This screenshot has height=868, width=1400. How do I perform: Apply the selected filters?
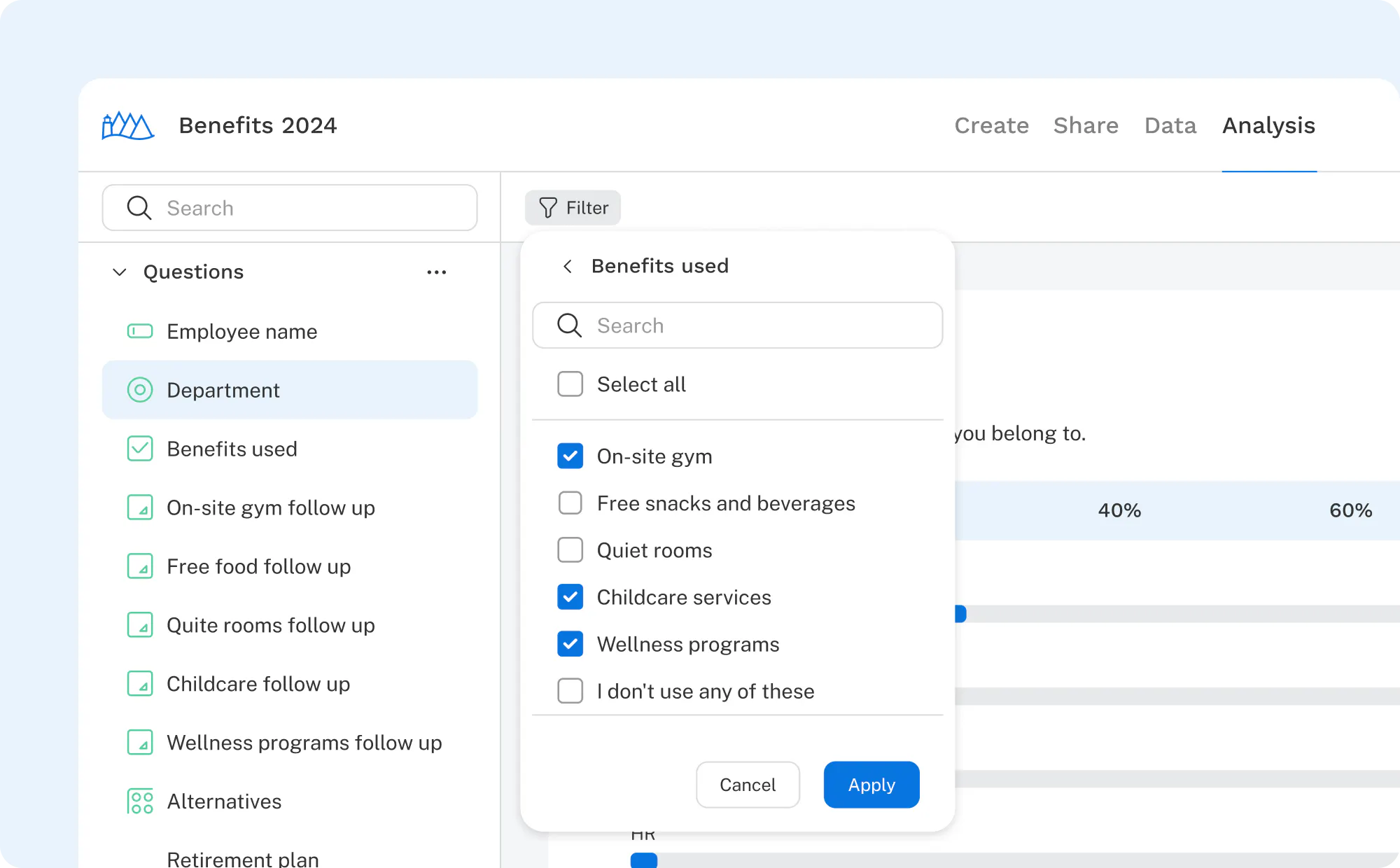pyautogui.click(x=871, y=785)
